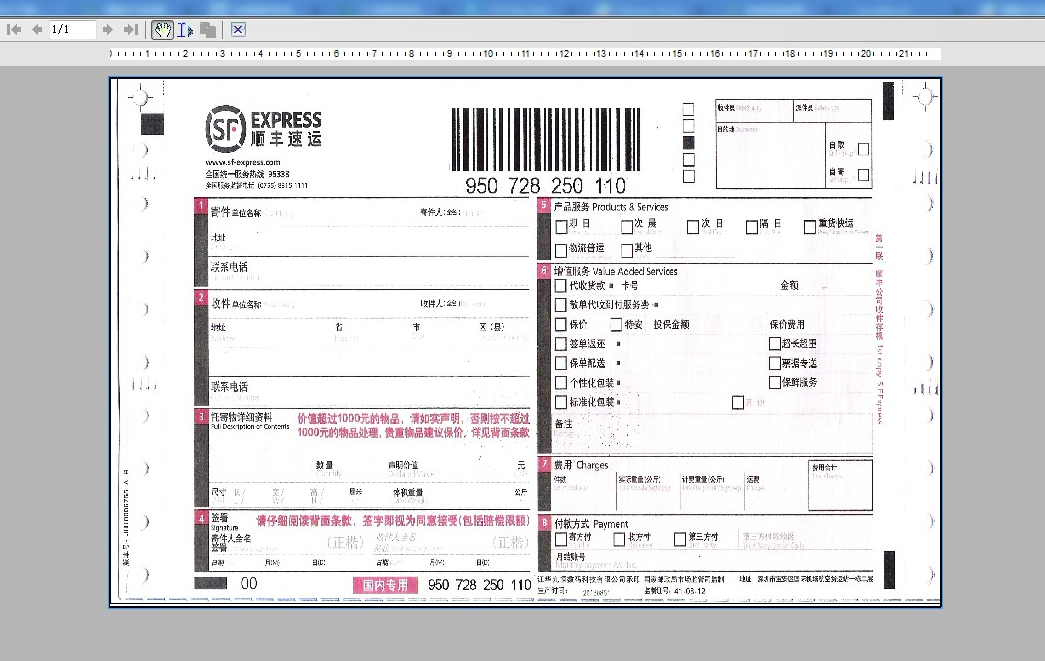This screenshot has height=661, width=1045.
Task: Tick the 次晨 checkbox
Action: (626, 227)
